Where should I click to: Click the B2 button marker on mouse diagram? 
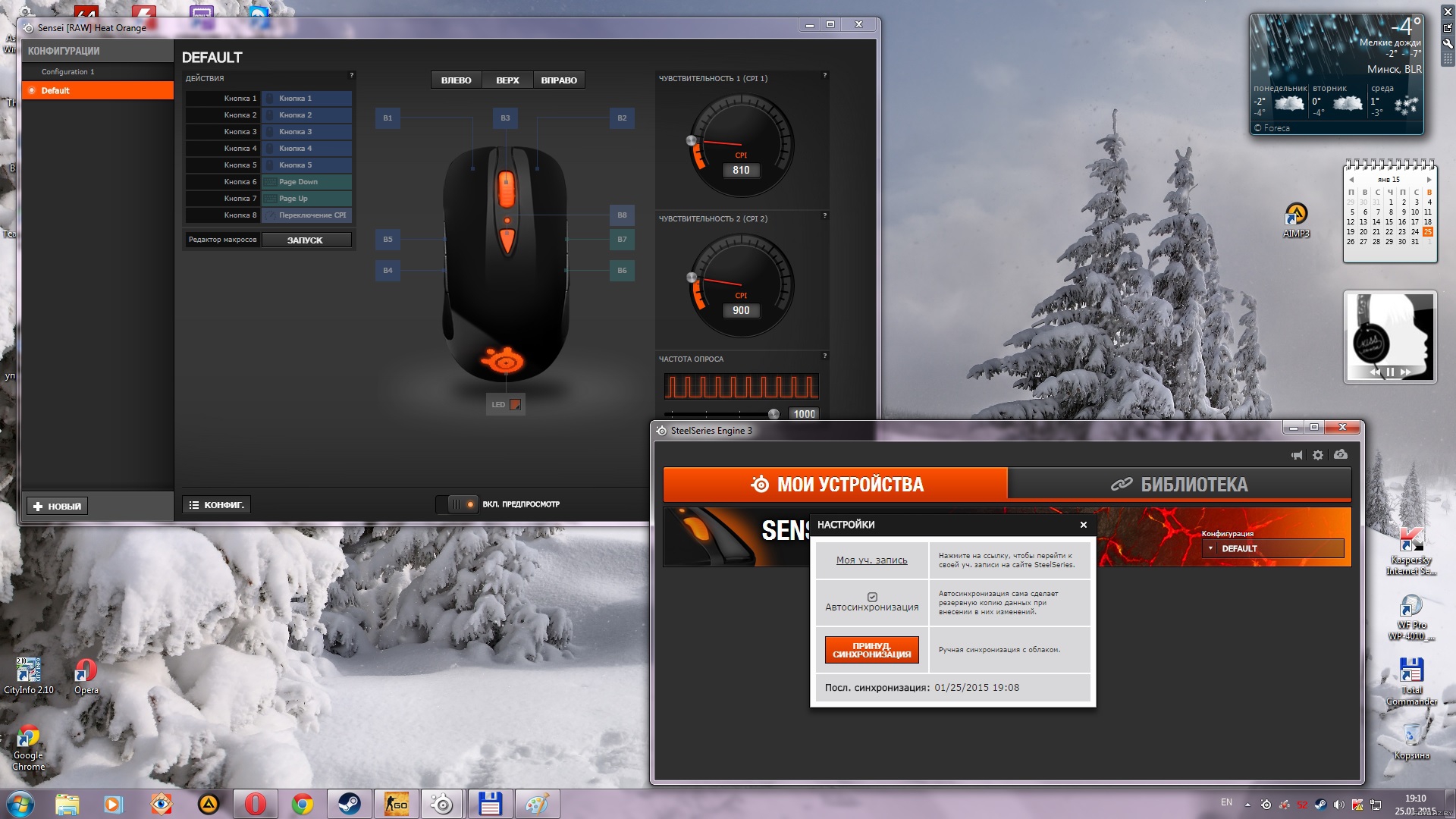pyautogui.click(x=622, y=118)
